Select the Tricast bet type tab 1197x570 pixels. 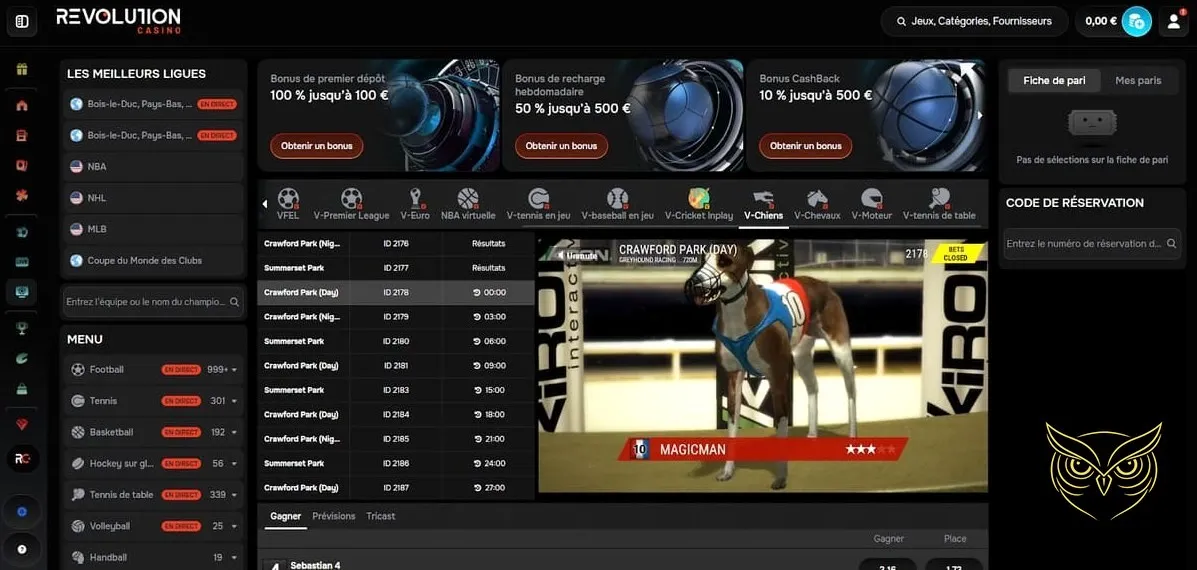tap(380, 517)
